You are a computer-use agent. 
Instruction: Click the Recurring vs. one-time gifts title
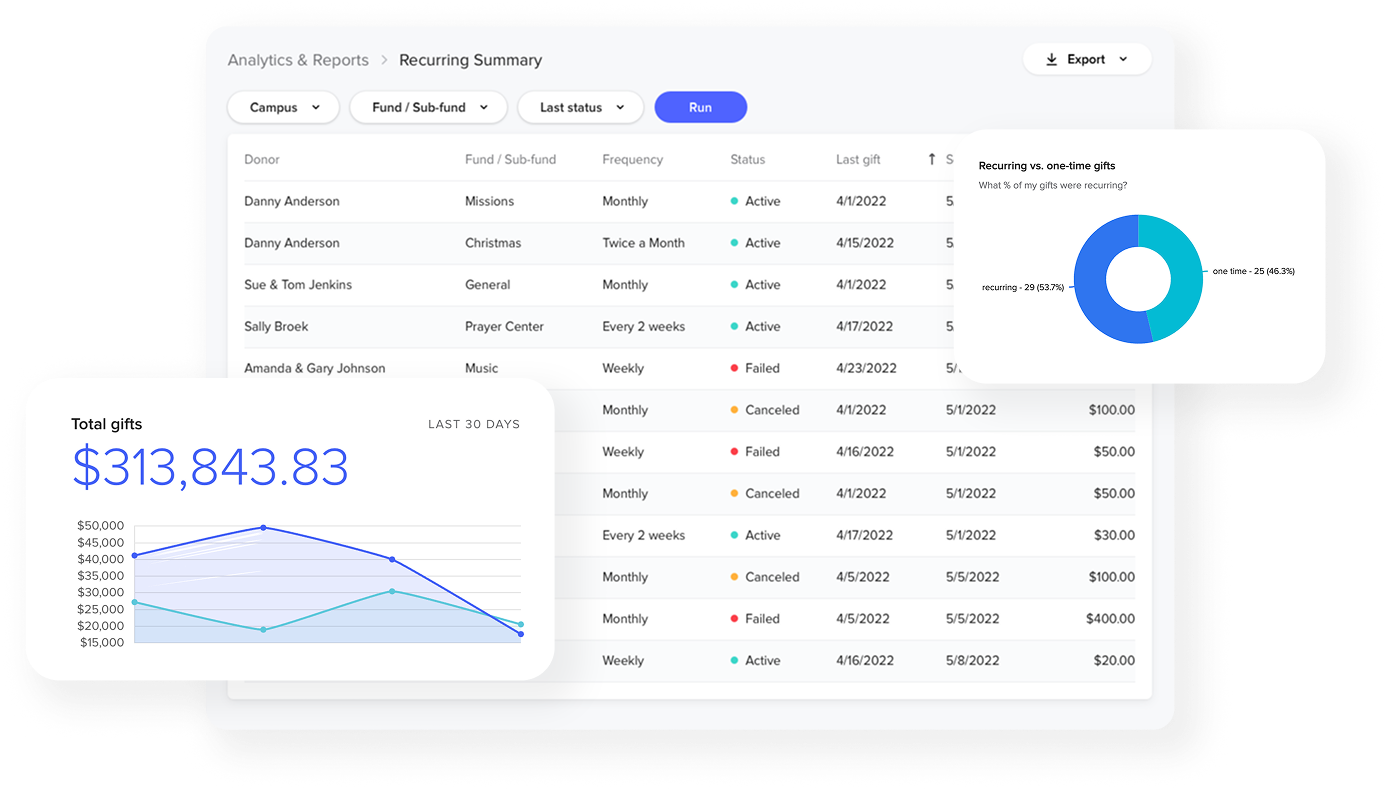tap(1047, 166)
